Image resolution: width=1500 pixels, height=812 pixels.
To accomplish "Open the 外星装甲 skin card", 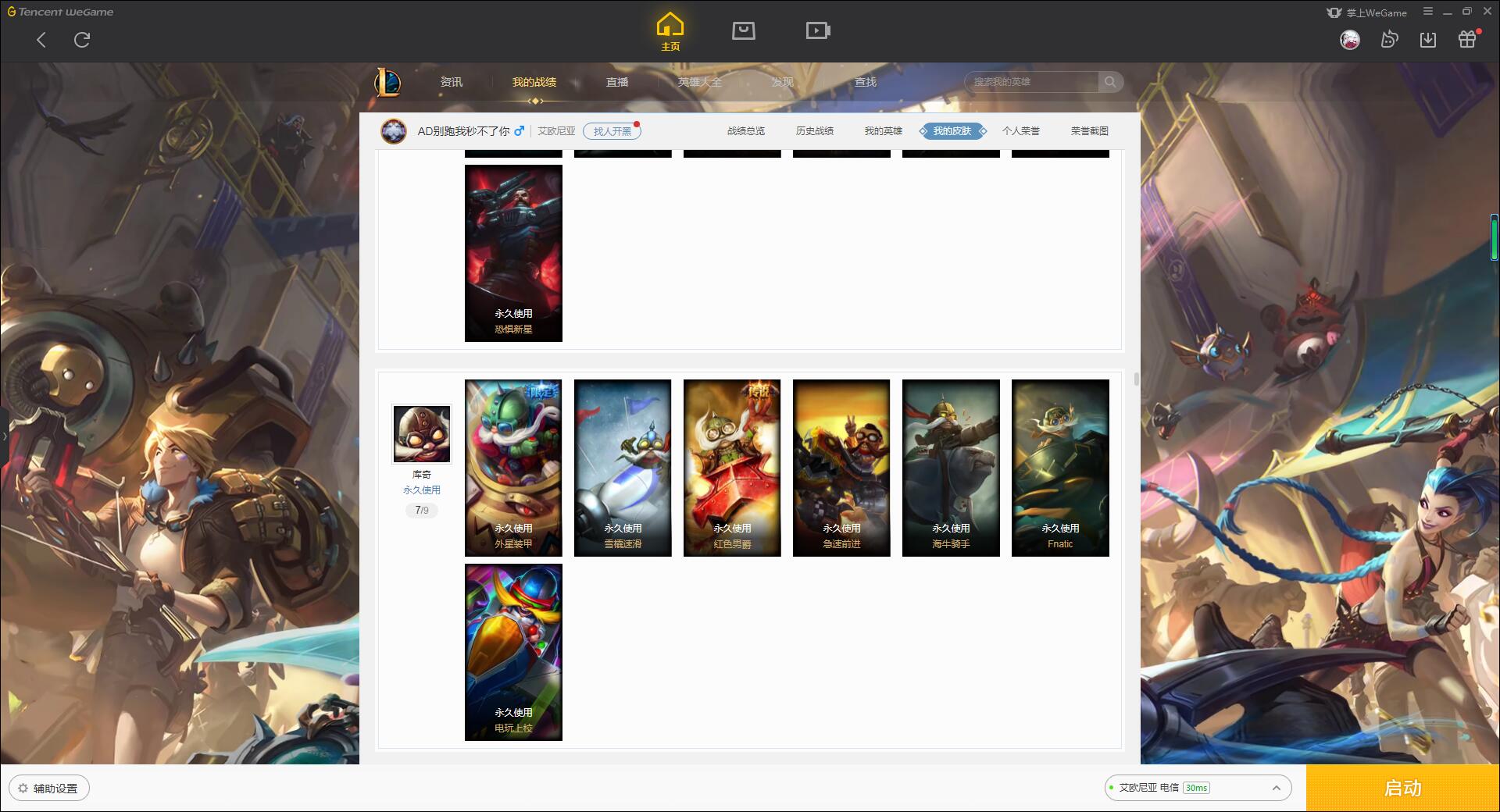I will [513, 468].
